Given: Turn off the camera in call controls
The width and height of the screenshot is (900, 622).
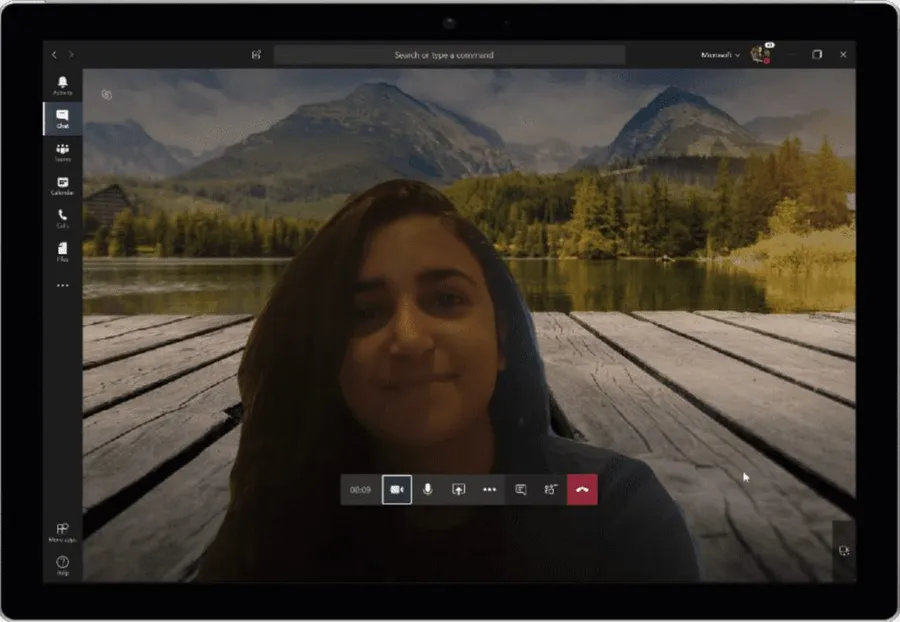Looking at the screenshot, I should point(397,490).
